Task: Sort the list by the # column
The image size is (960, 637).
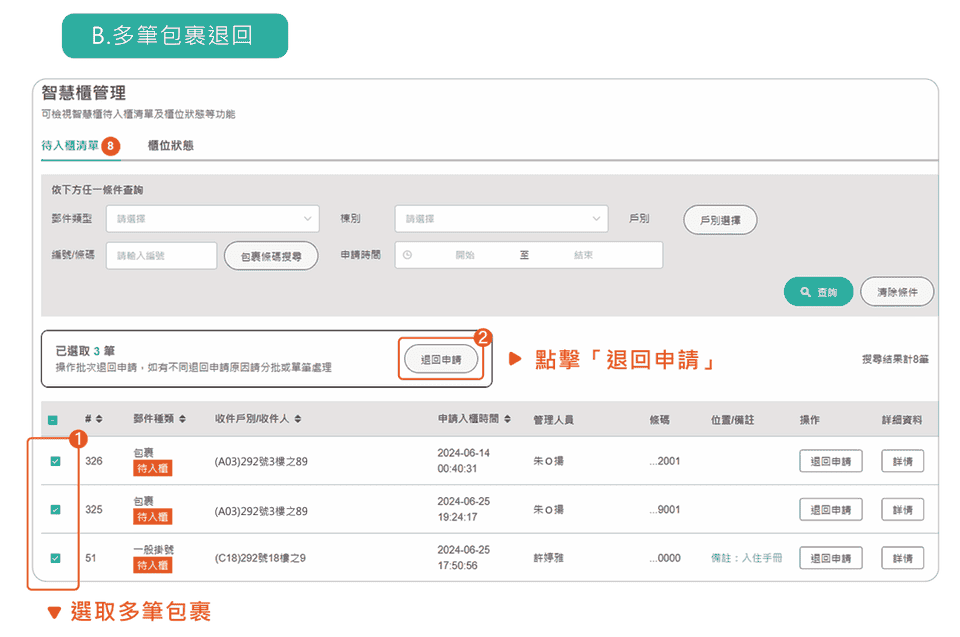Action: (98, 419)
